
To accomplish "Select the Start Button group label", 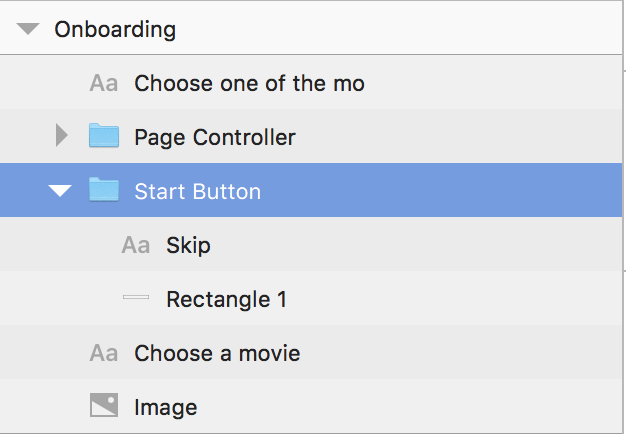I will coord(198,191).
